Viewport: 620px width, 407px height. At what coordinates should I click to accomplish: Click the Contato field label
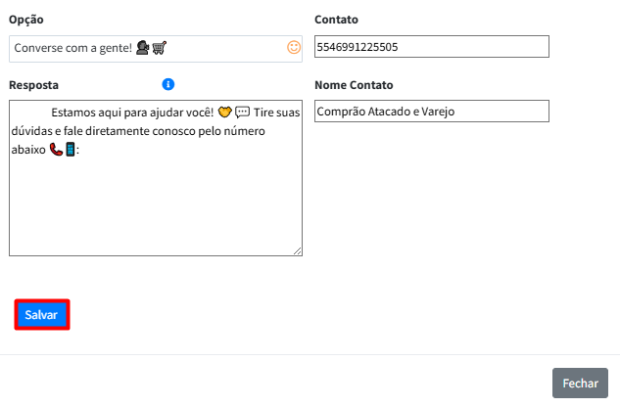point(336,20)
